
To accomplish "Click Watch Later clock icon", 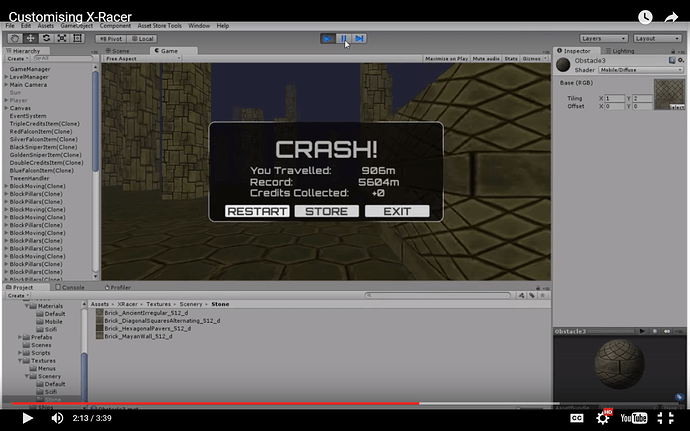I will pyautogui.click(x=645, y=17).
